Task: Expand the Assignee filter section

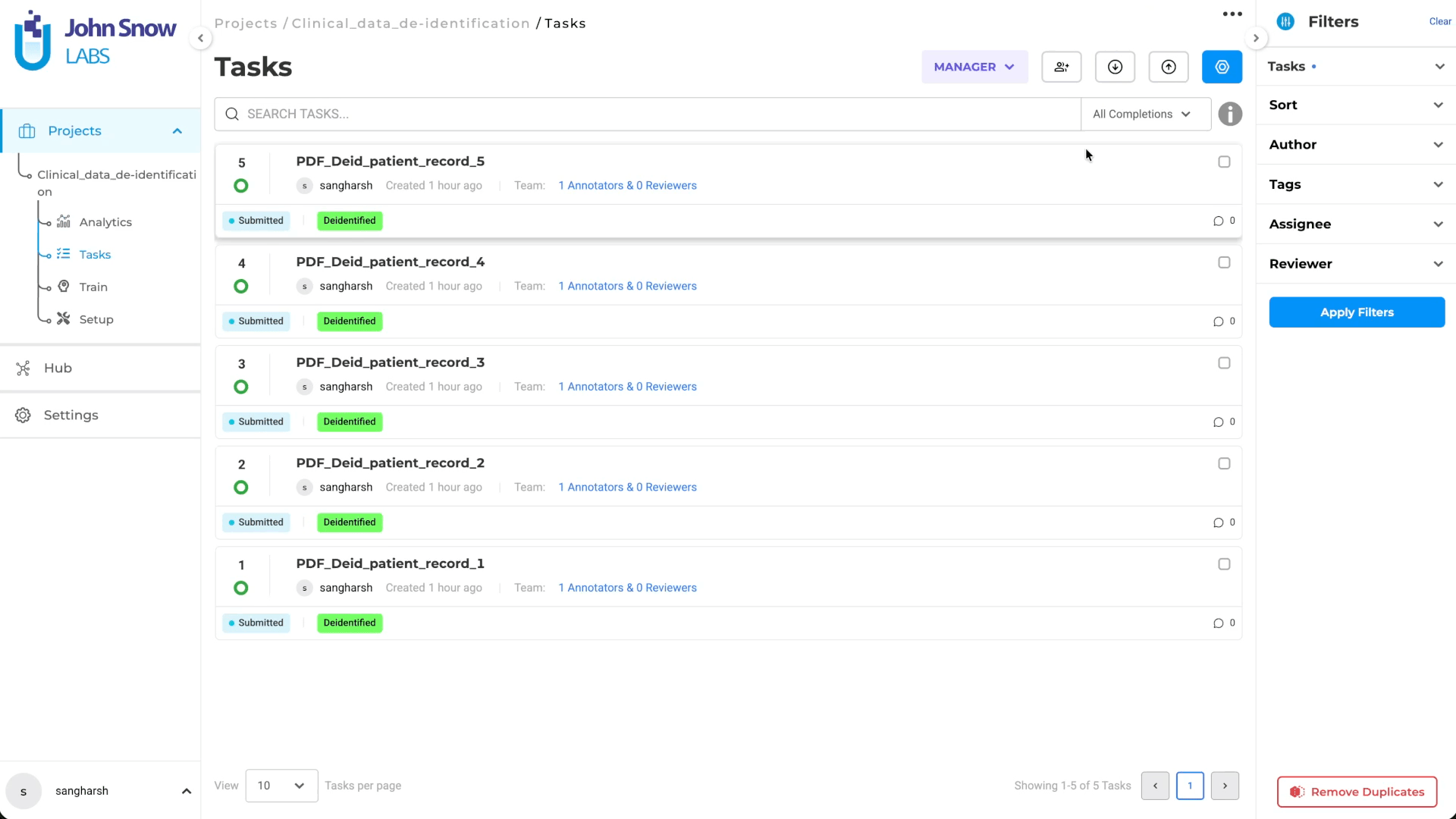Action: 1356,224
